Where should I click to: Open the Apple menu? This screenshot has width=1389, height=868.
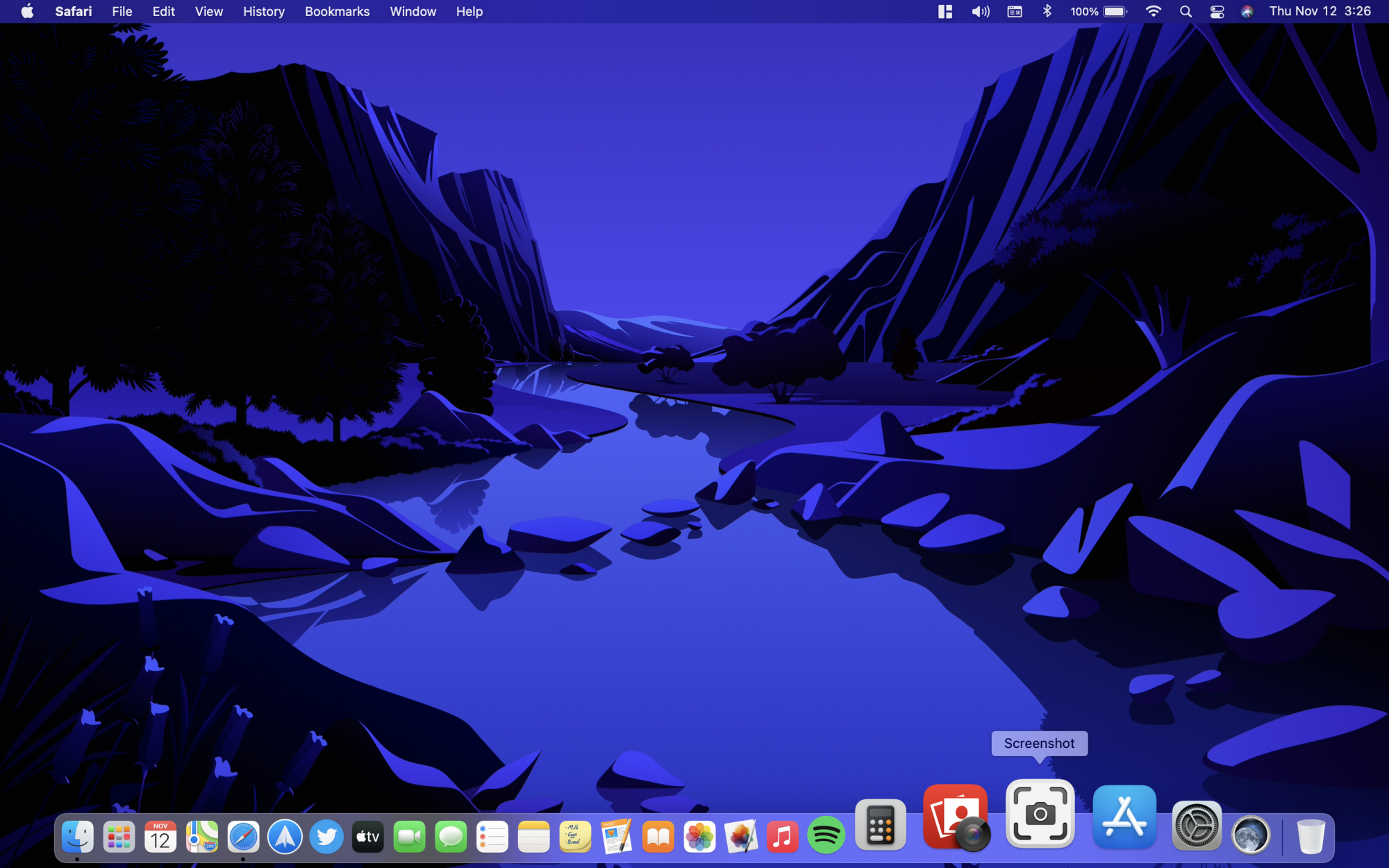tap(27, 12)
